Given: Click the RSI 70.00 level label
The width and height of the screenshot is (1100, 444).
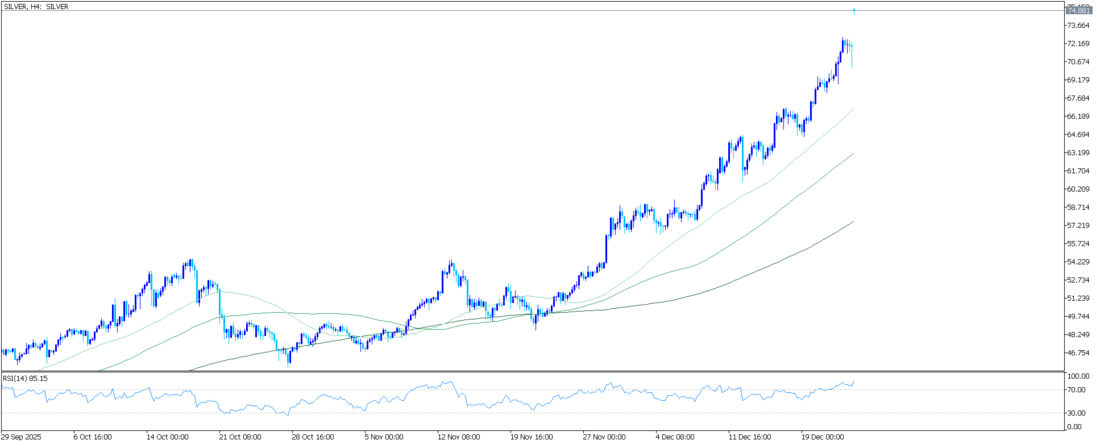Looking at the screenshot, I should click(1078, 390).
